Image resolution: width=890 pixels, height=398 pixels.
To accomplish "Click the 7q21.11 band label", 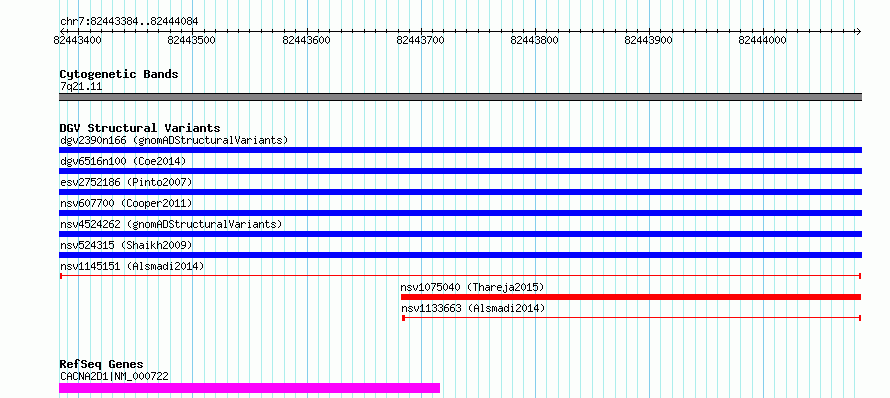I will 81,87.
